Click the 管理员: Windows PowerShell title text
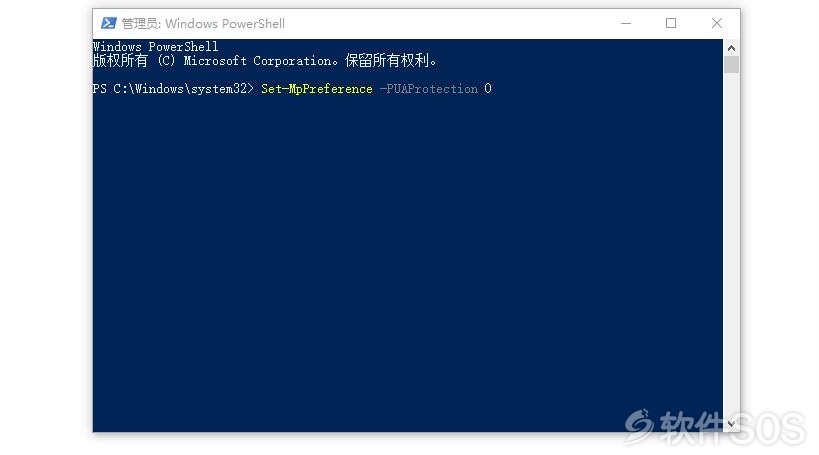 coord(203,24)
